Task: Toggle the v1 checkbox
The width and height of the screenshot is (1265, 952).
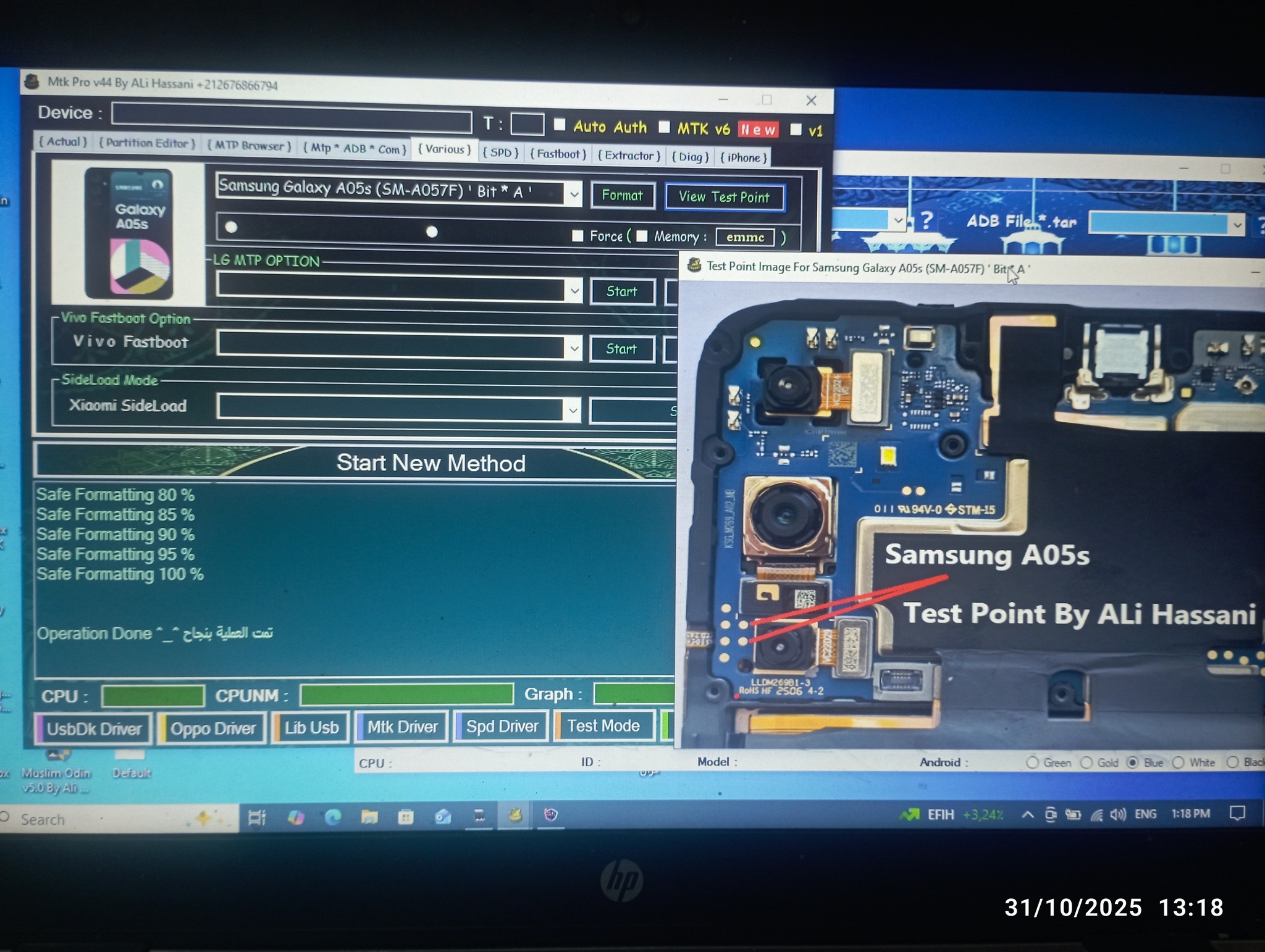Action: (x=796, y=129)
